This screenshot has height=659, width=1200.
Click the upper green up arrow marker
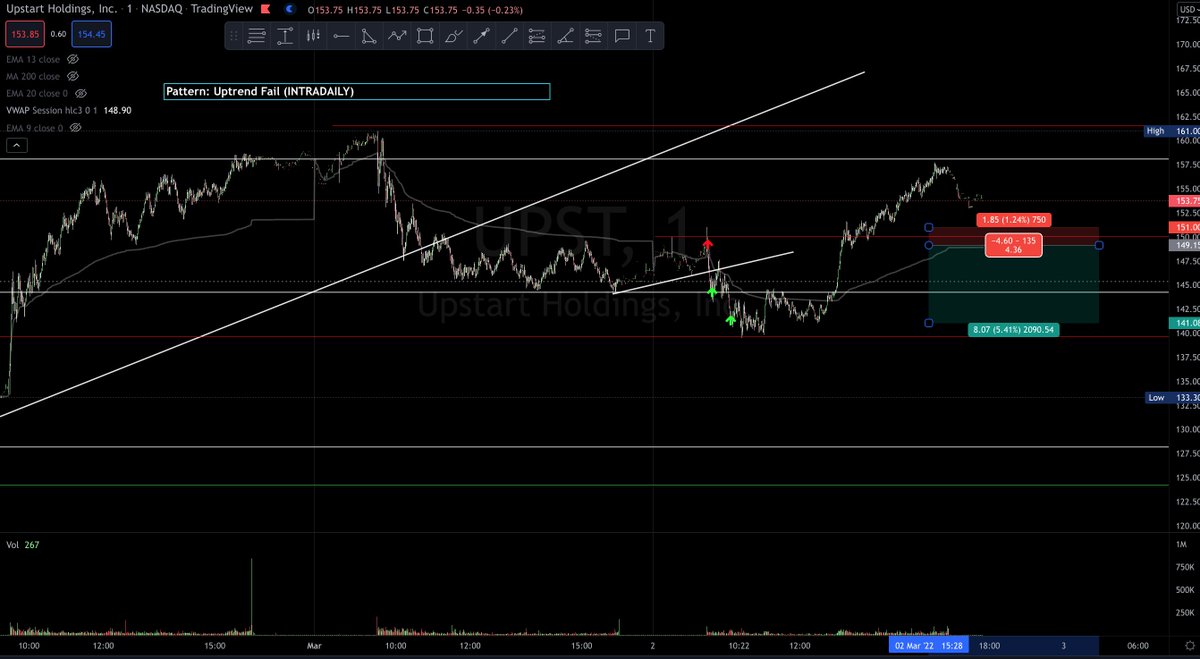pyautogui.click(x=711, y=292)
